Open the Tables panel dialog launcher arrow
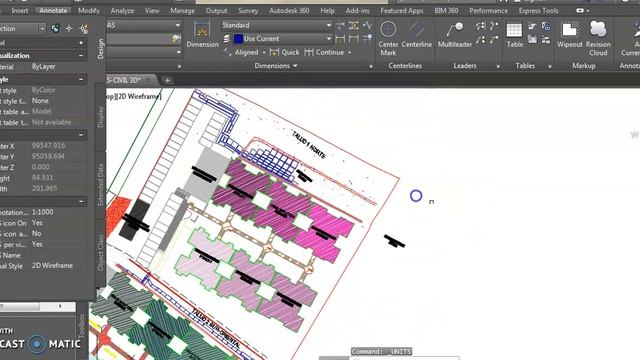This screenshot has width=640, height=360. point(550,66)
